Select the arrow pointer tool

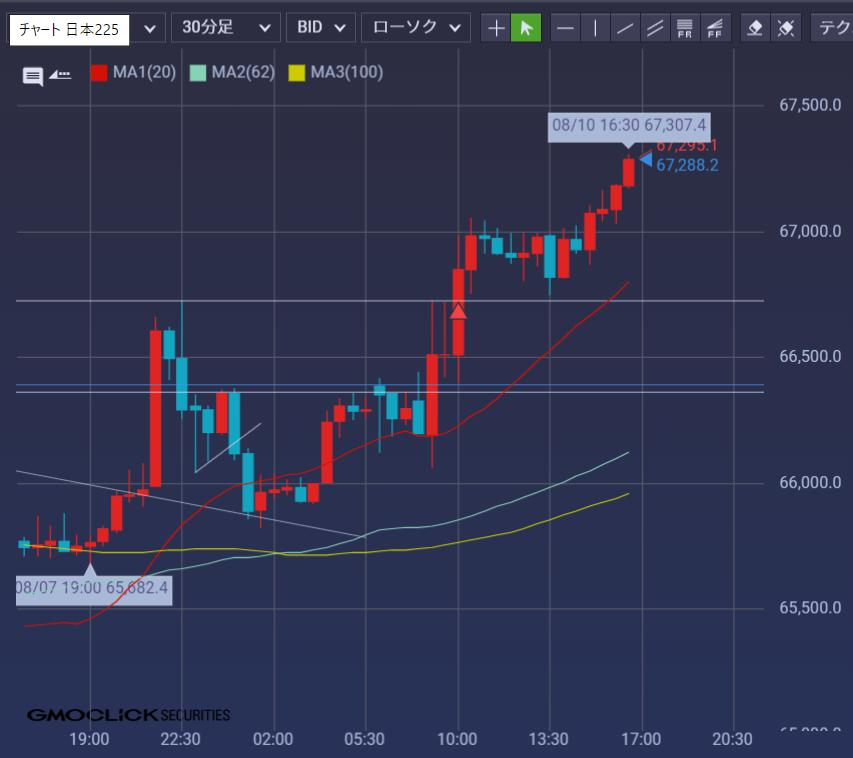[526, 28]
